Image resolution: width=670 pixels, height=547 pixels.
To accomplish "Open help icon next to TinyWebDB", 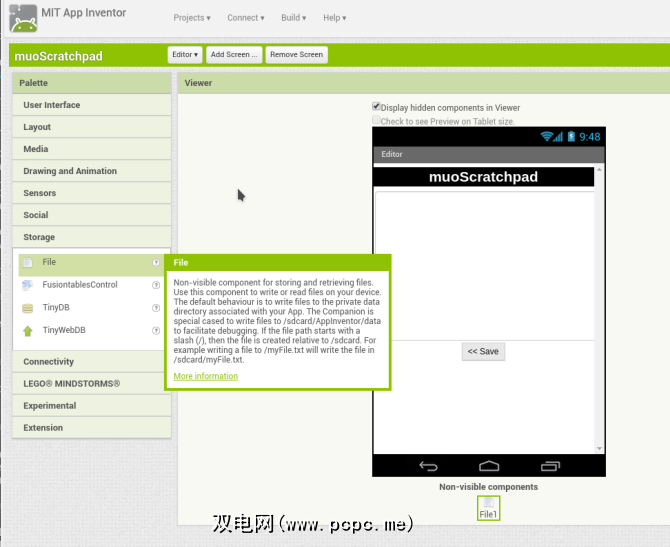I will [x=156, y=330].
